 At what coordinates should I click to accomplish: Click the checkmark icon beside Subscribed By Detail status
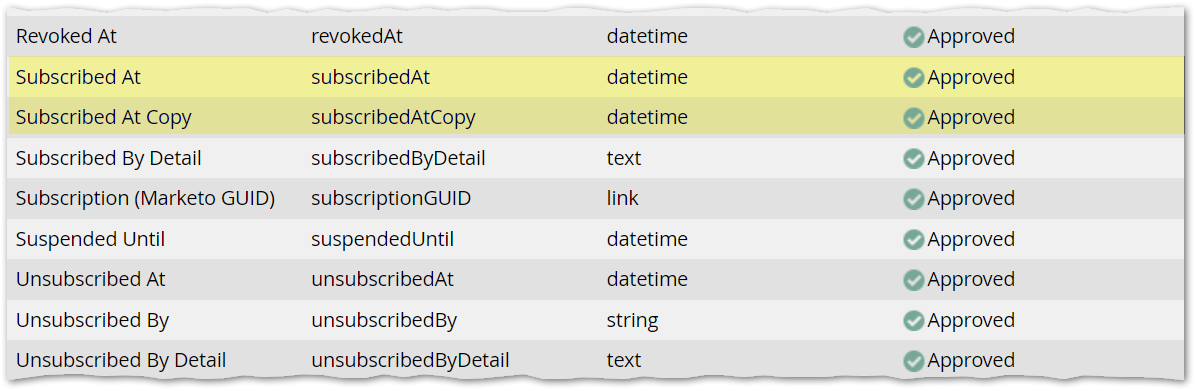click(x=913, y=159)
